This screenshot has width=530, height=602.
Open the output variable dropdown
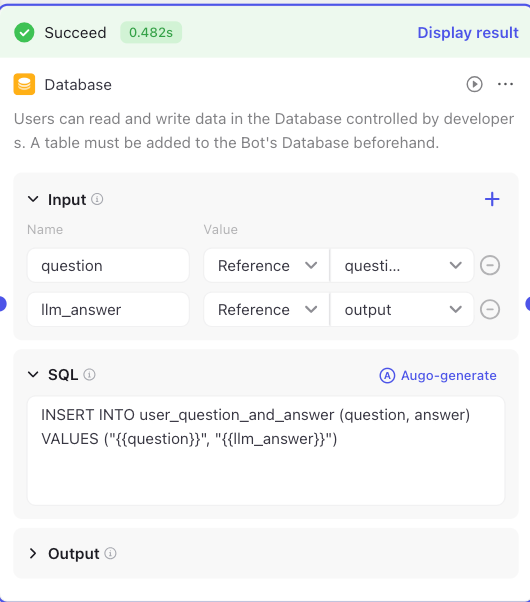coord(402,309)
